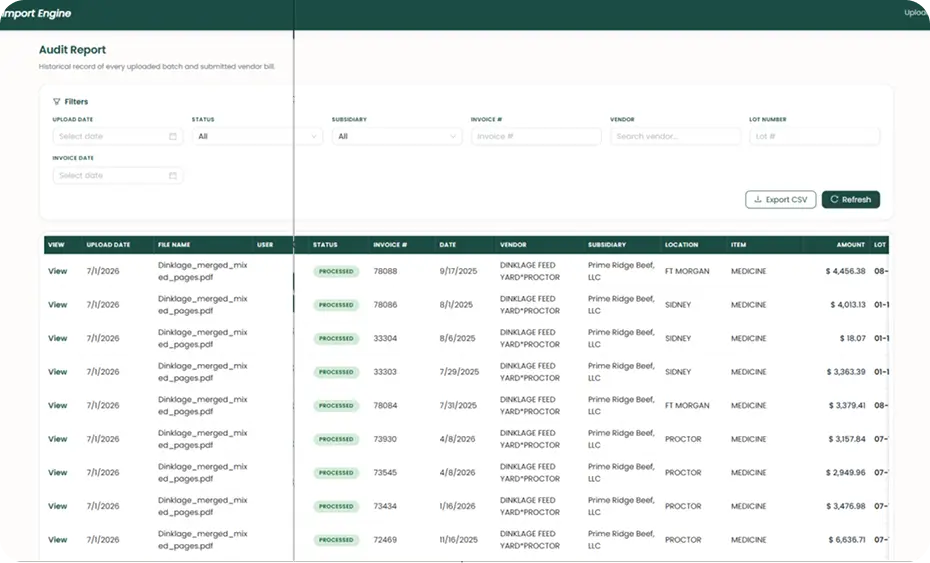Click the Lot # filter field
The image size is (930, 563).
click(814, 136)
